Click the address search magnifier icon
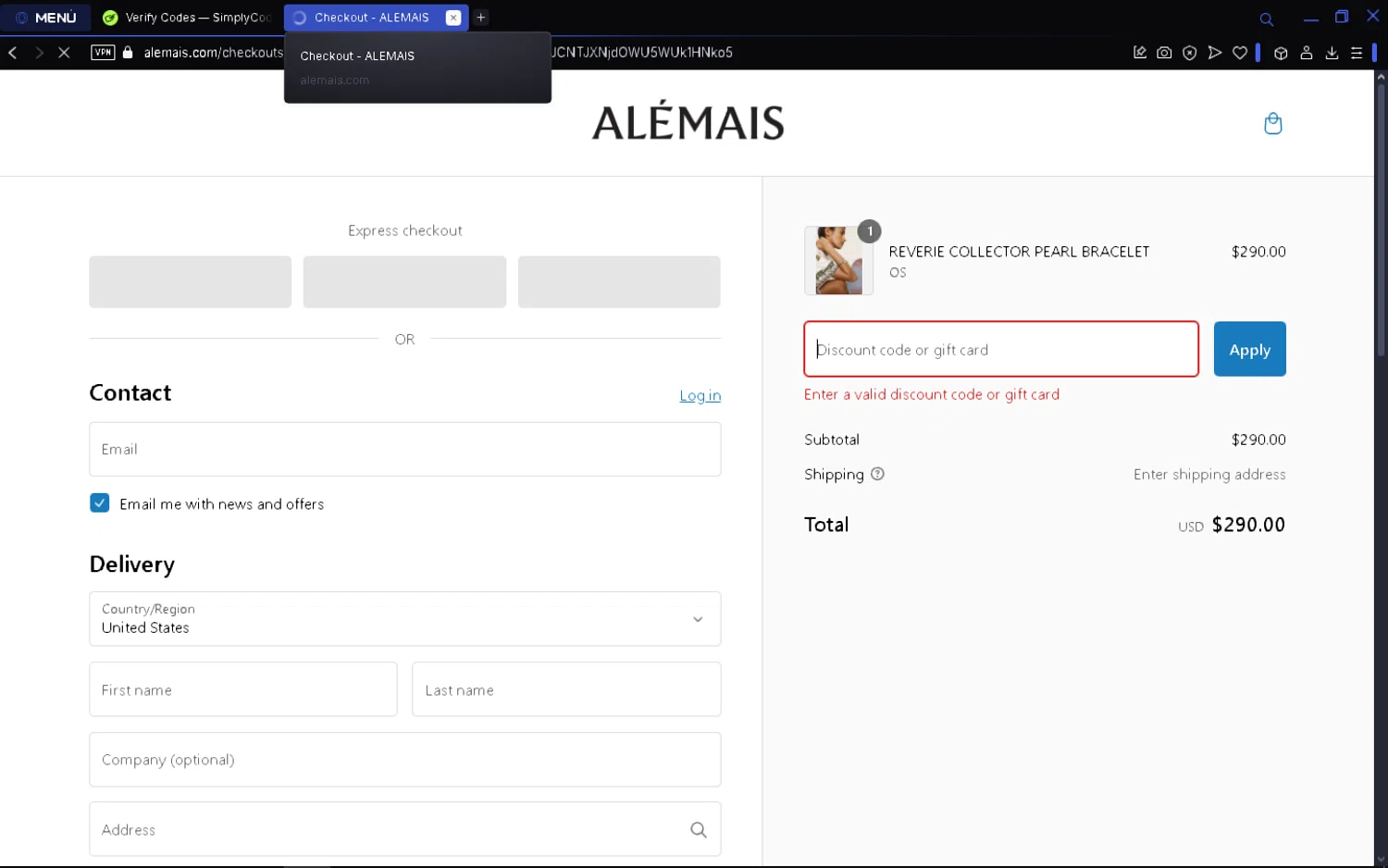 tap(699, 830)
